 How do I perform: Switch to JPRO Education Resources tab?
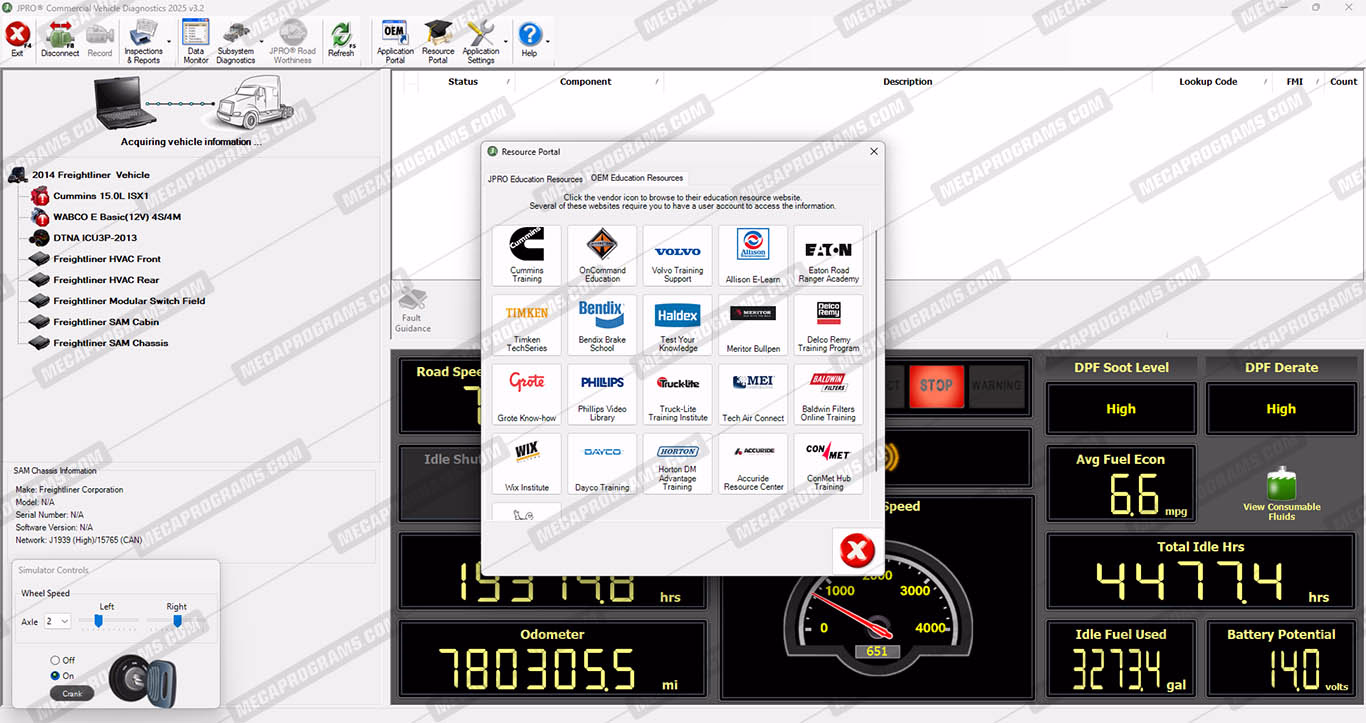pos(535,179)
